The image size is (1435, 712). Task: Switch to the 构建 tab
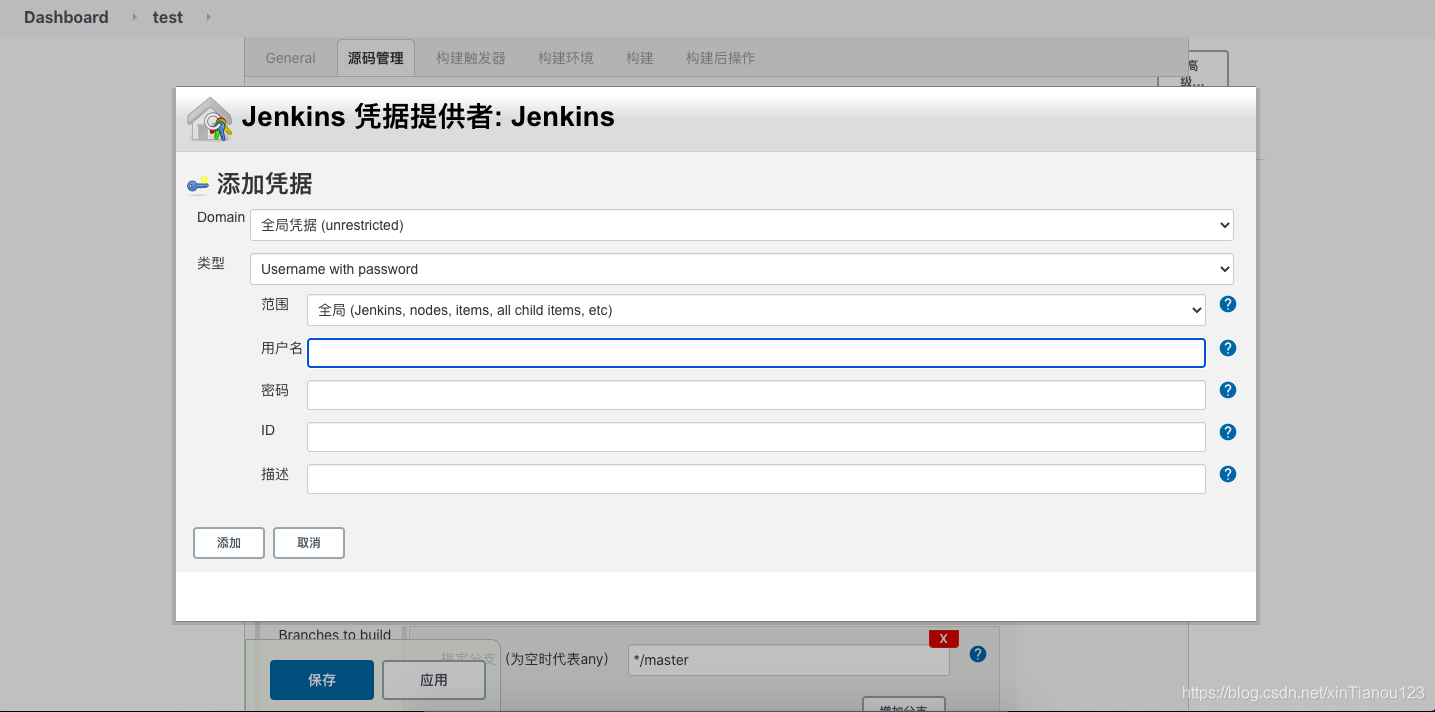(x=639, y=58)
